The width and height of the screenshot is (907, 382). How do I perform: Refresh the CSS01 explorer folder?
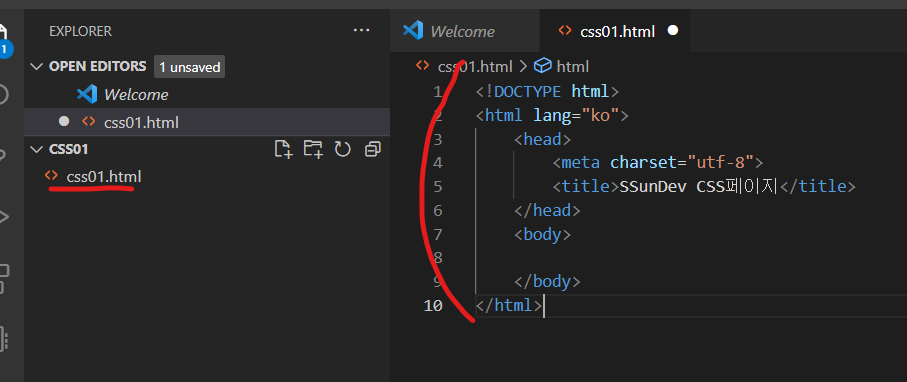343,150
